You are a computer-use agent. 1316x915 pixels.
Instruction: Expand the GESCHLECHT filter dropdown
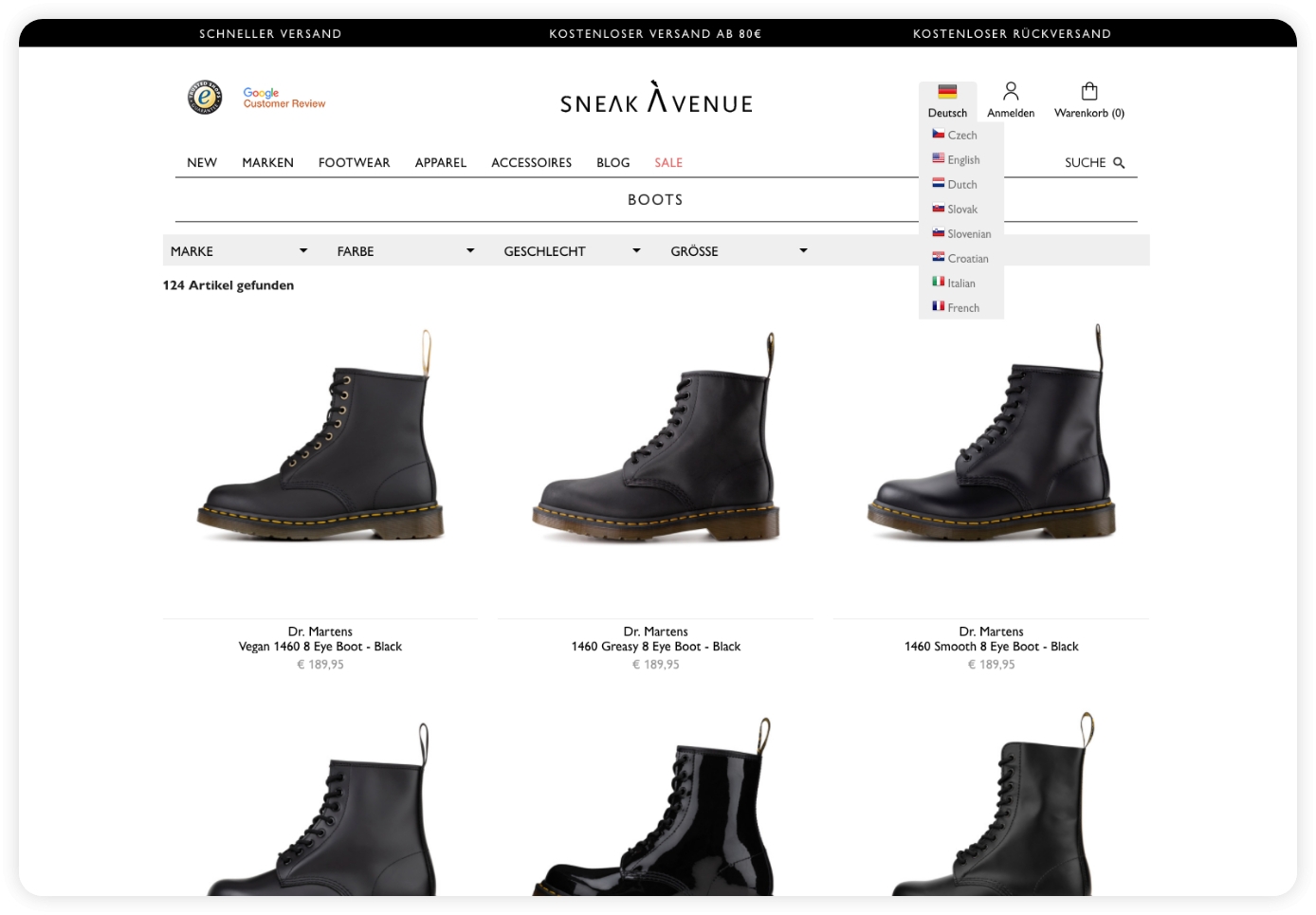coord(573,251)
